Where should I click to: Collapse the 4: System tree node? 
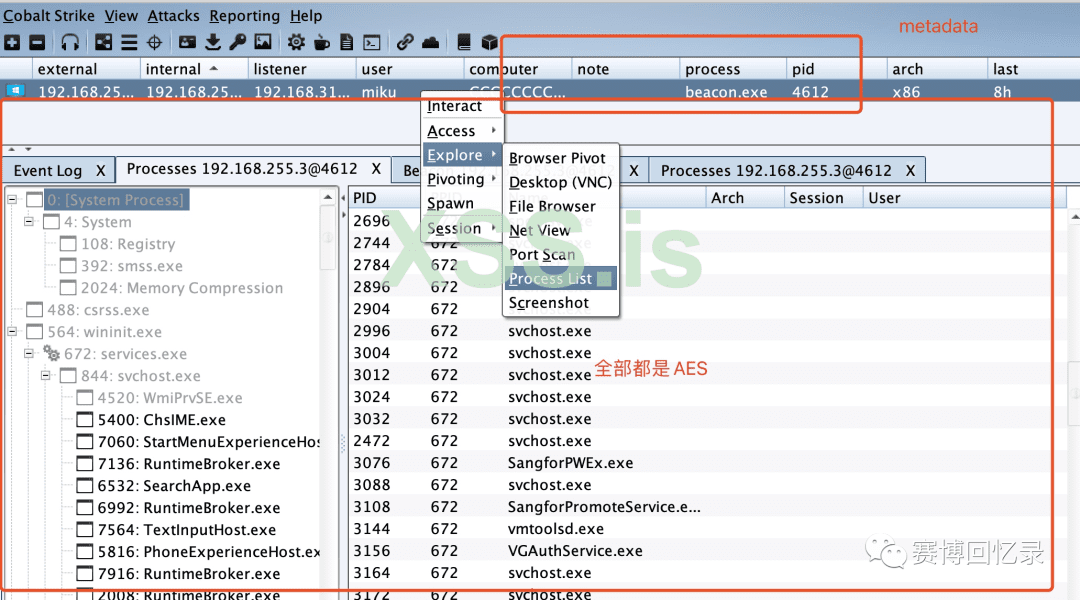pos(29,222)
